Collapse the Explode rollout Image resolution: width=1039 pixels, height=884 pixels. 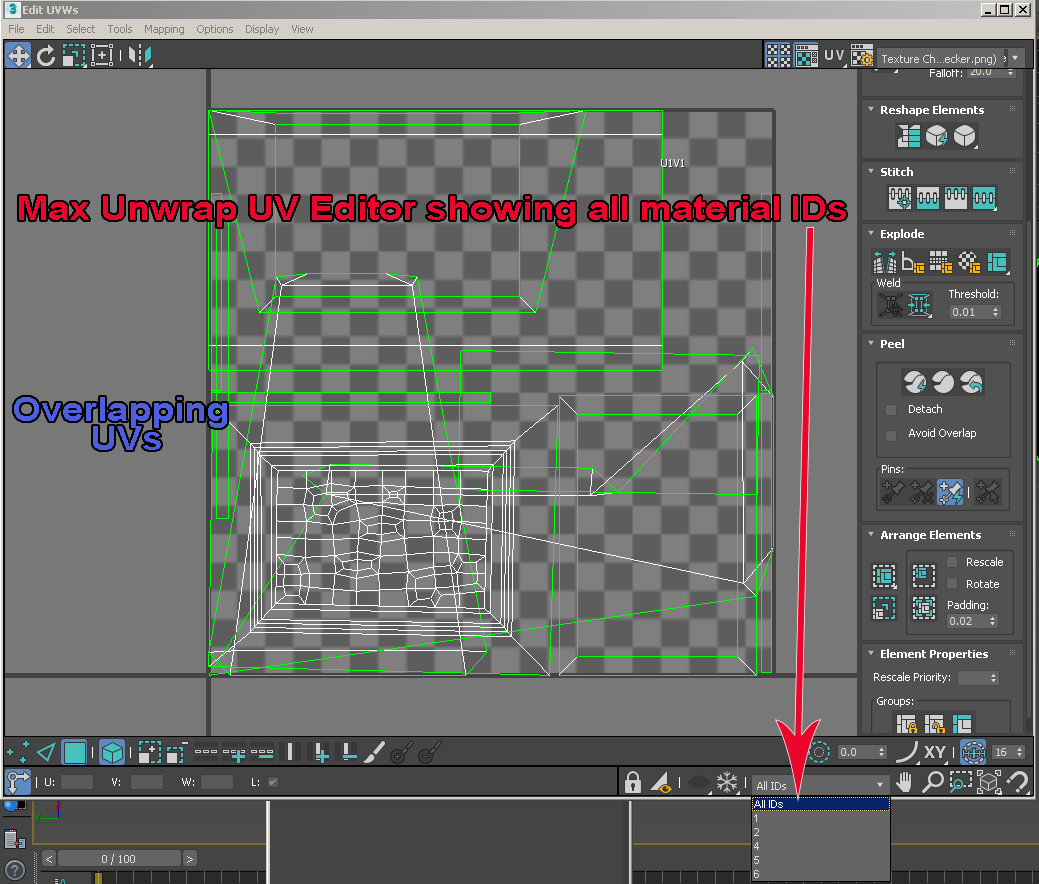(869, 233)
